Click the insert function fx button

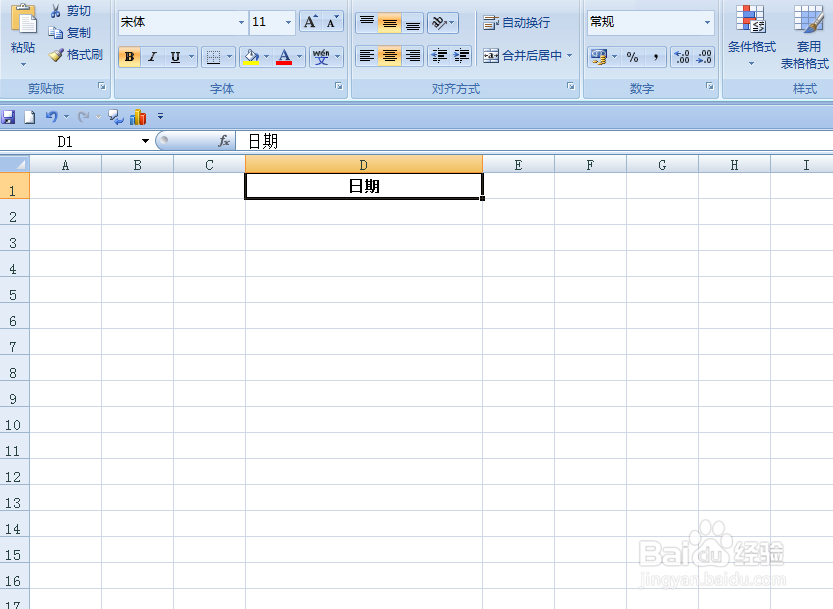(224, 141)
